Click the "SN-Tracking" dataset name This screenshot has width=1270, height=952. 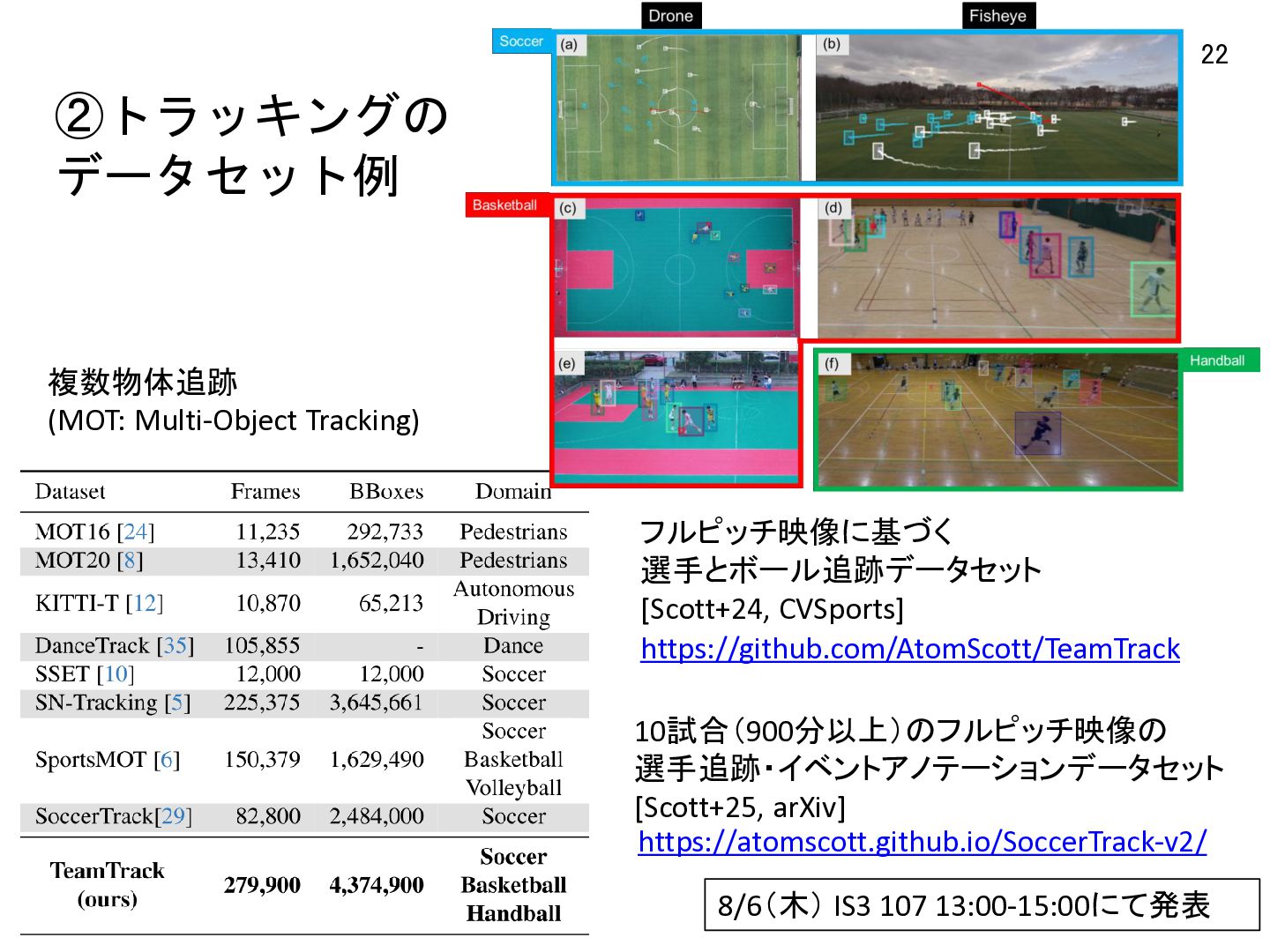pyautogui.click(x=96, y=703)
